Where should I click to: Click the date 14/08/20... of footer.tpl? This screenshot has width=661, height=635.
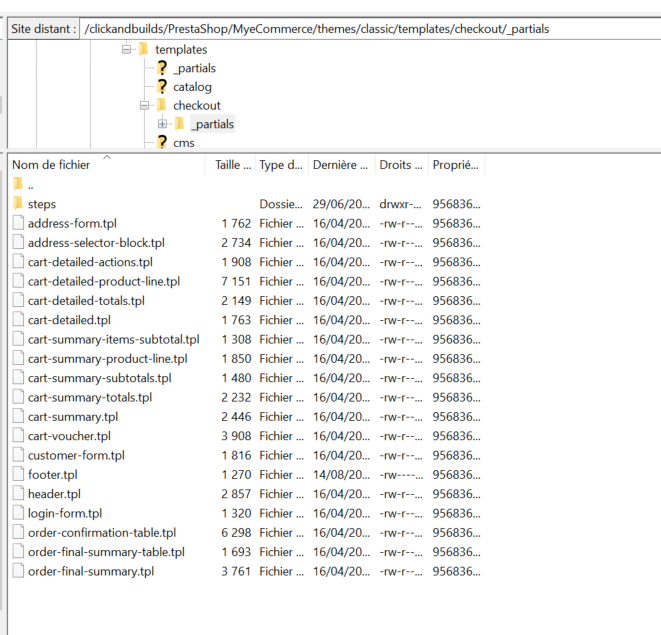[x=341, y=475]
